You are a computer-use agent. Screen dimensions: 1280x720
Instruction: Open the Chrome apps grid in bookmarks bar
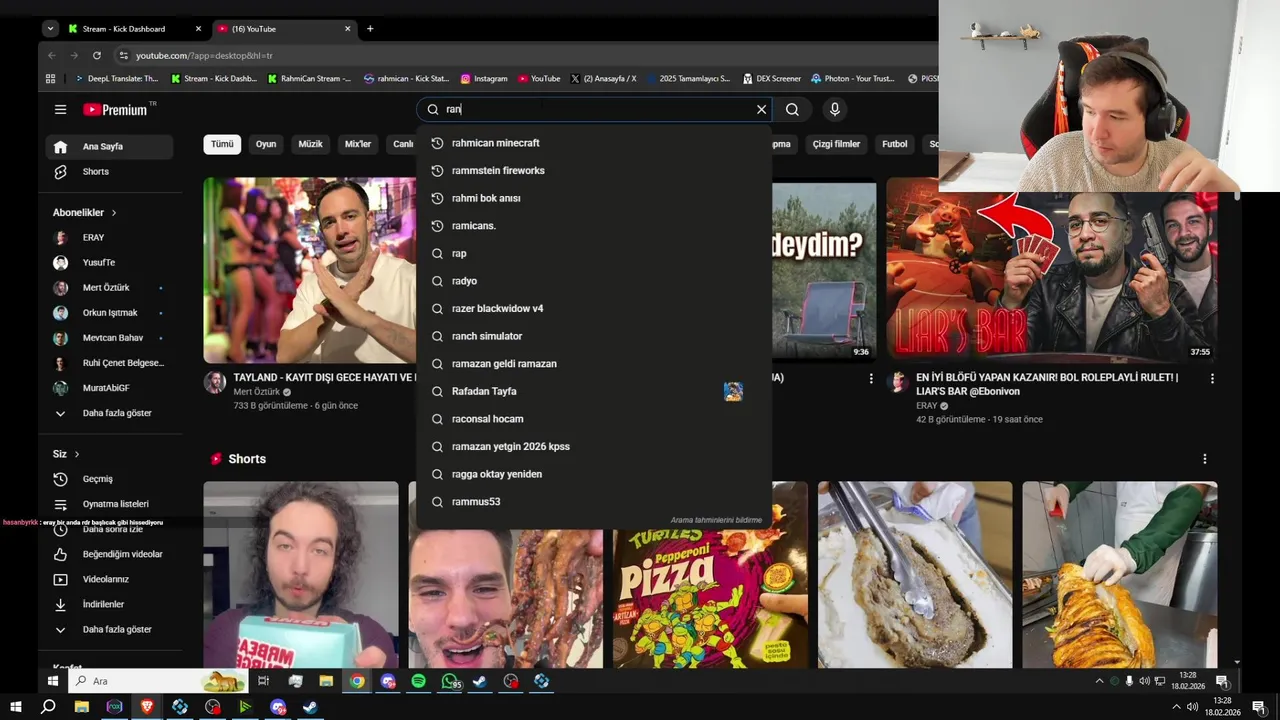click(51, 78)
